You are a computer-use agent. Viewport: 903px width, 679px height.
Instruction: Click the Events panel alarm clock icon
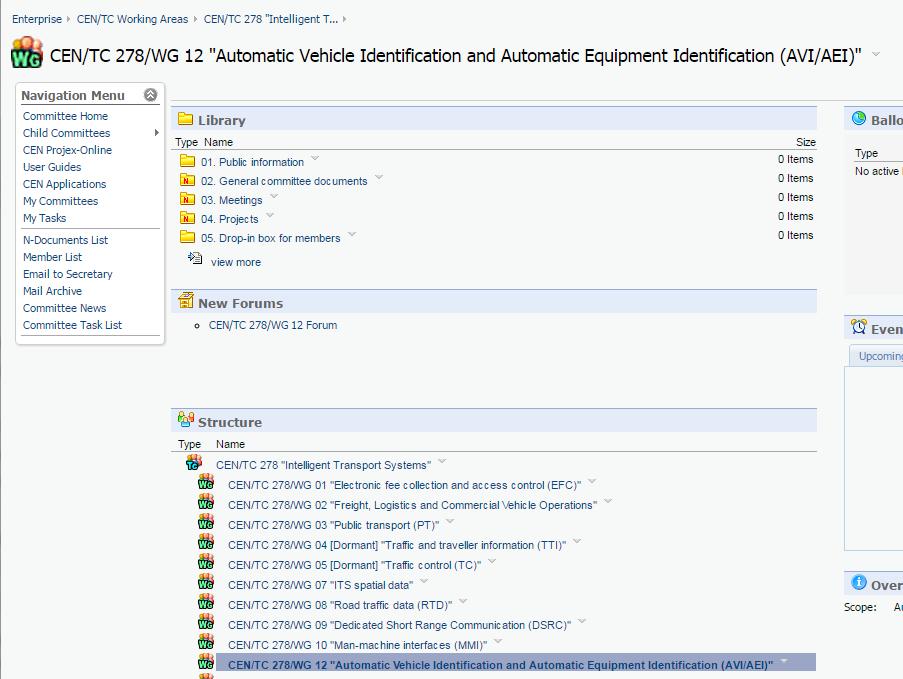pos(859,327)
